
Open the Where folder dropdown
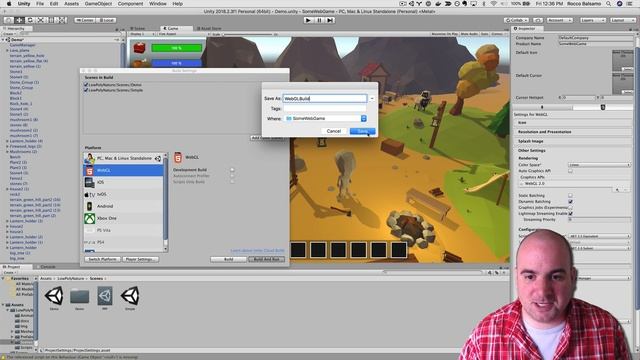pos(325,118)
